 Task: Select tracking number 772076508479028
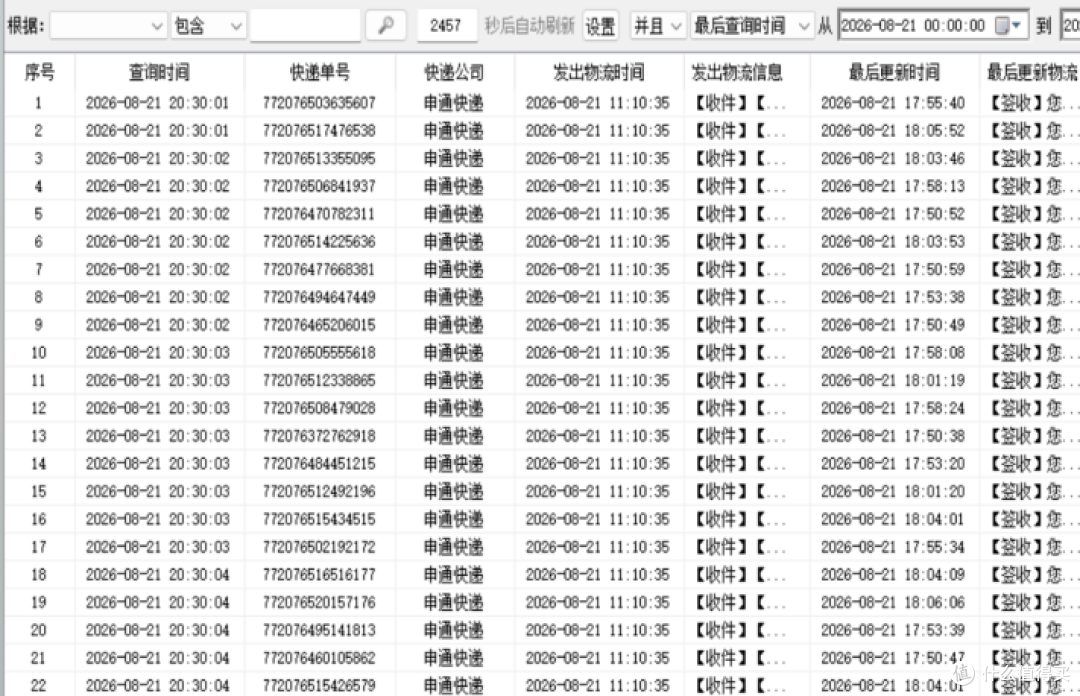pyautogui.click(x=319, y=409)
